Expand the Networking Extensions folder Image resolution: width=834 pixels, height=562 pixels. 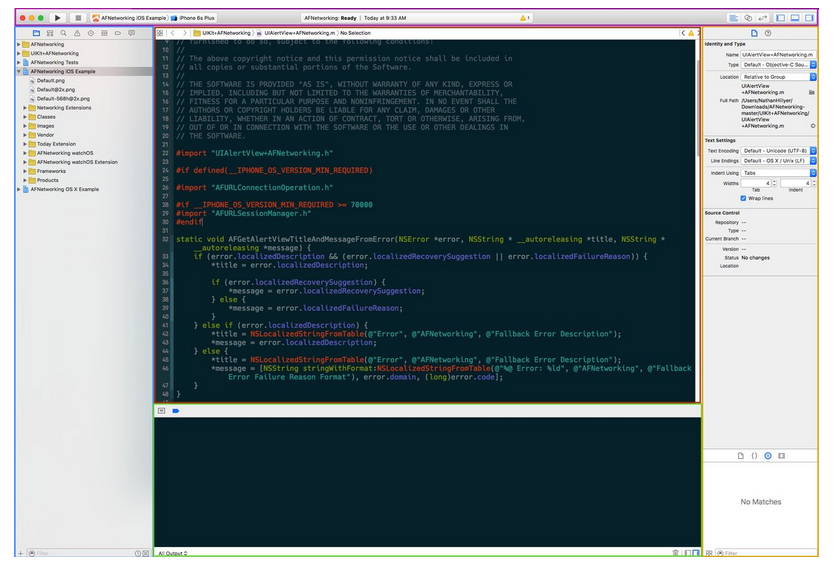click(25, 108)
